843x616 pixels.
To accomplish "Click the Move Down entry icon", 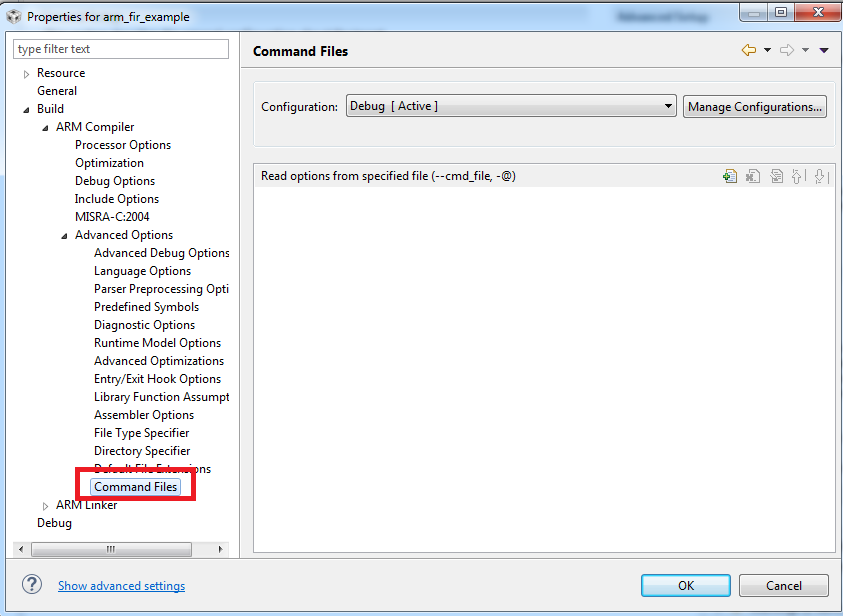I will pos(819,176).
